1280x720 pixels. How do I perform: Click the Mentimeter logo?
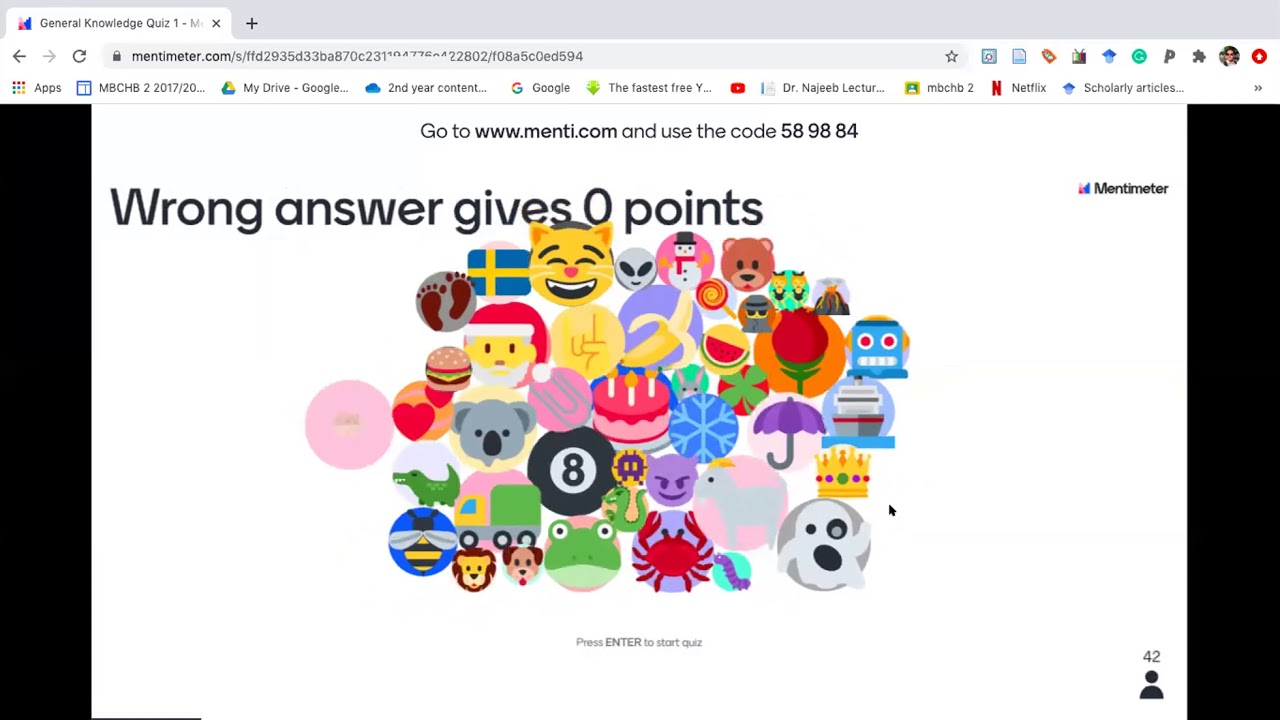pyautogui.click(x=1123, y=188)
